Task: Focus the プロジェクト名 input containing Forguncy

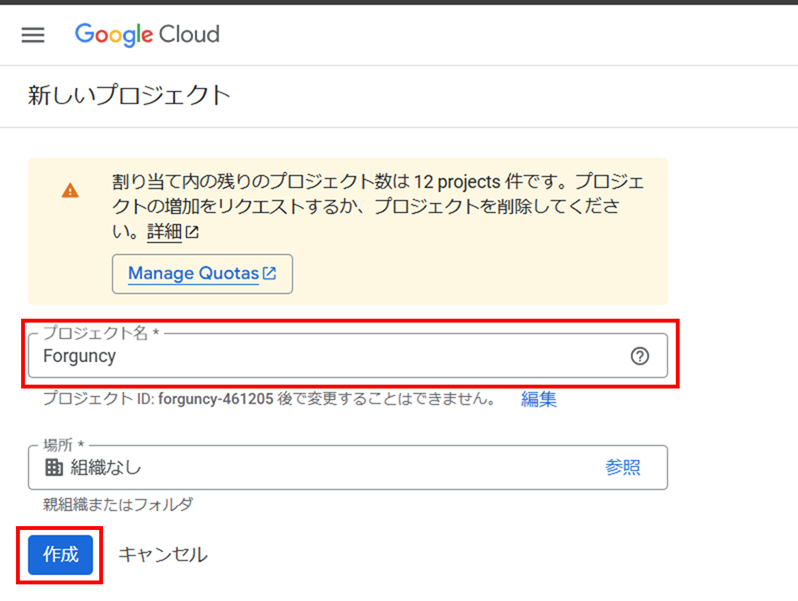Action: point(348,356)
